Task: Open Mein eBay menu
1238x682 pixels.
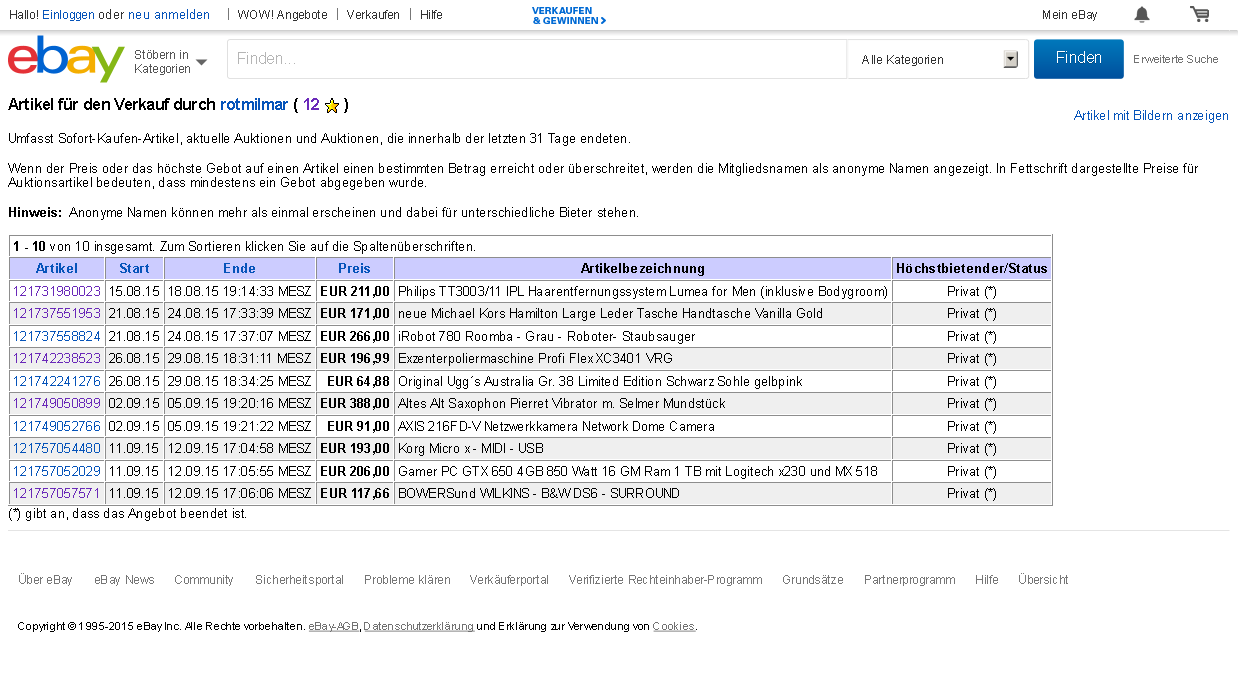Action: coord(1069,15)
